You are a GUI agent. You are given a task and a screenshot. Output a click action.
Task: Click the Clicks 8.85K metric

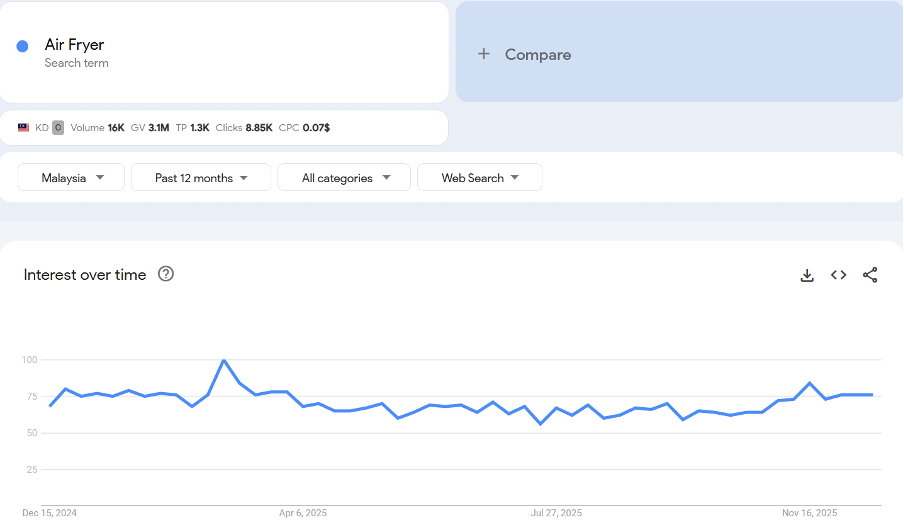click(244, 128)
